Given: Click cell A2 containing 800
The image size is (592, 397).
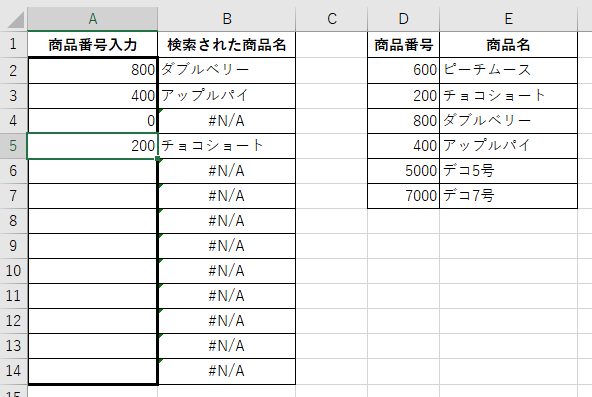Looking at the screenshot, I should 92,70.
